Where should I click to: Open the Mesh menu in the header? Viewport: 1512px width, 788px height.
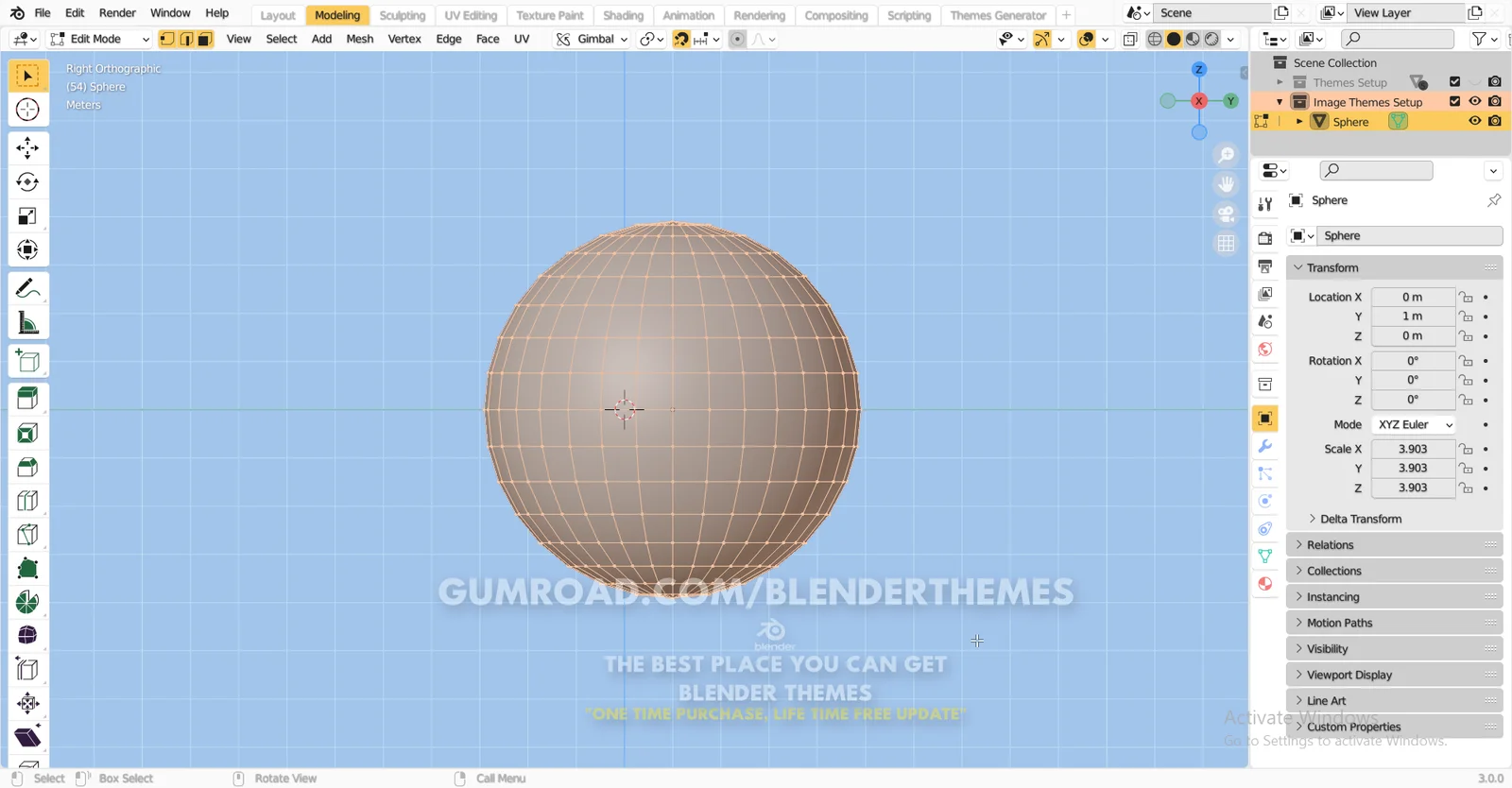pyautogui.click(x=359, y=39)
